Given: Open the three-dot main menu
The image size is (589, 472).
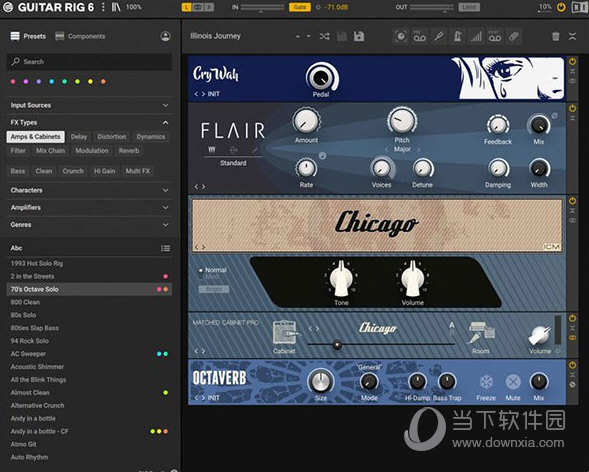Looking at the screenshot, I should 103,7.
